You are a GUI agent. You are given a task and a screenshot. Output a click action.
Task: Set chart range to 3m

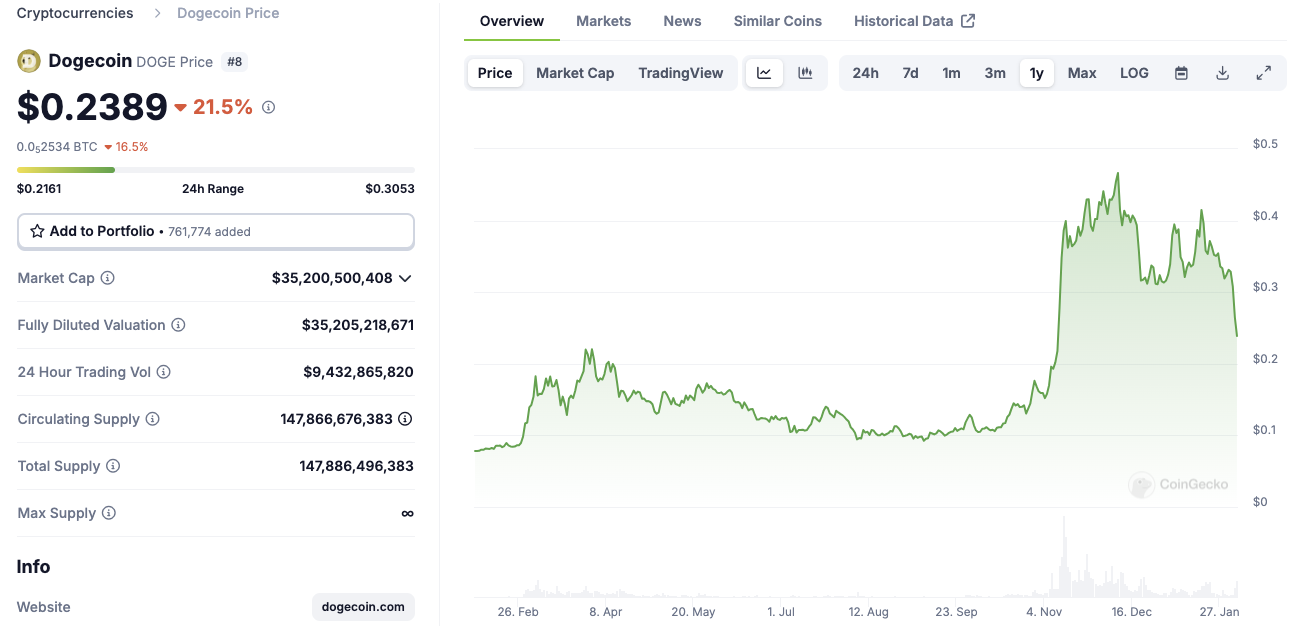[x=995, y=73]
